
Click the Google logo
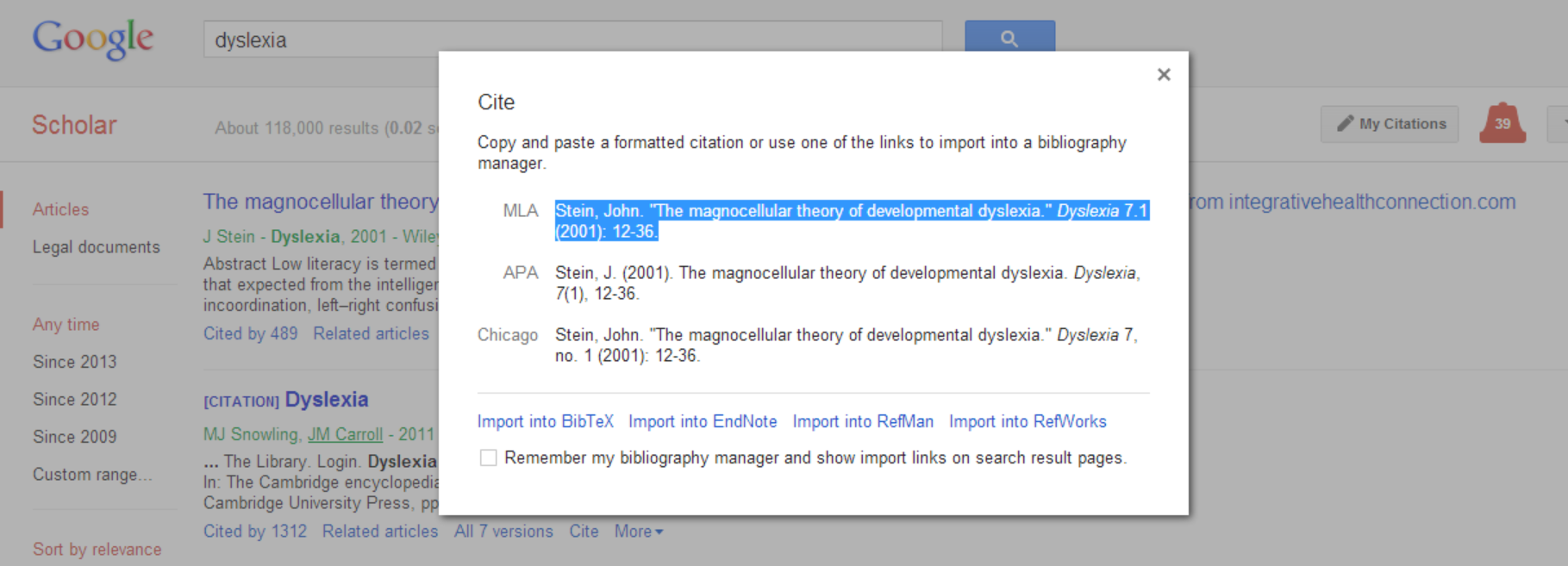tap(93, 40)
